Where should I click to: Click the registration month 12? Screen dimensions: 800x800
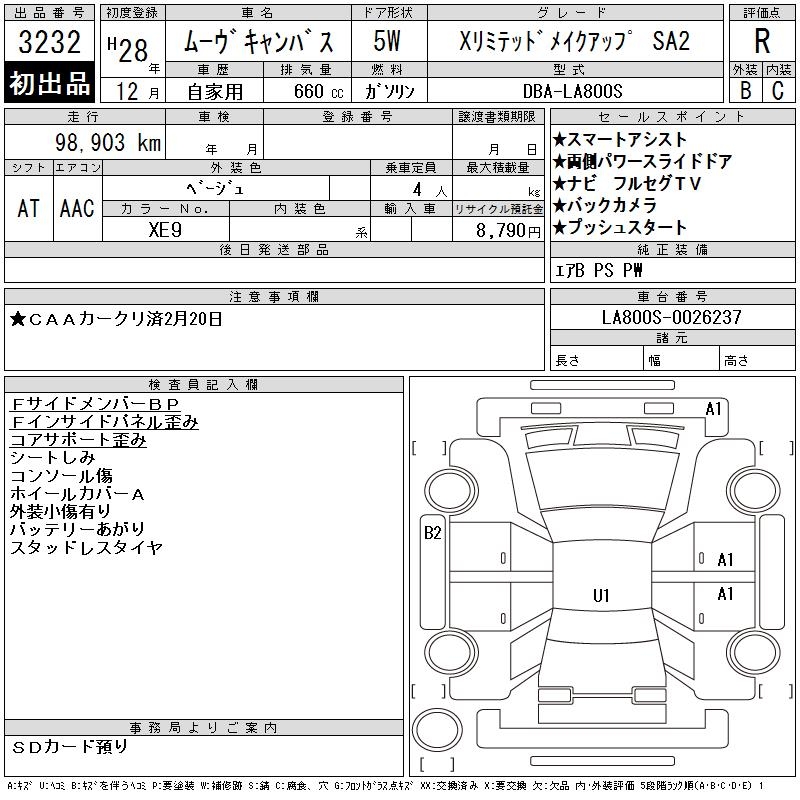coord(127,91)
